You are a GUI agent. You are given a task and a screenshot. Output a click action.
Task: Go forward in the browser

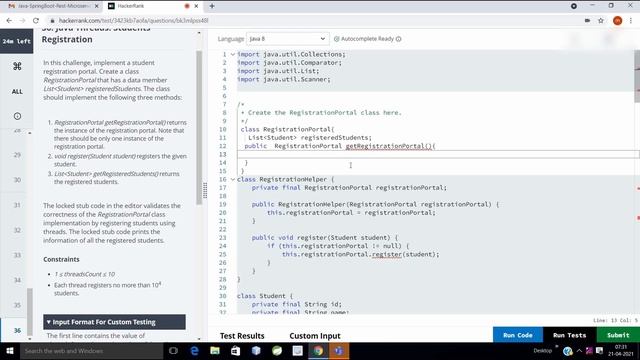[22, 20]
